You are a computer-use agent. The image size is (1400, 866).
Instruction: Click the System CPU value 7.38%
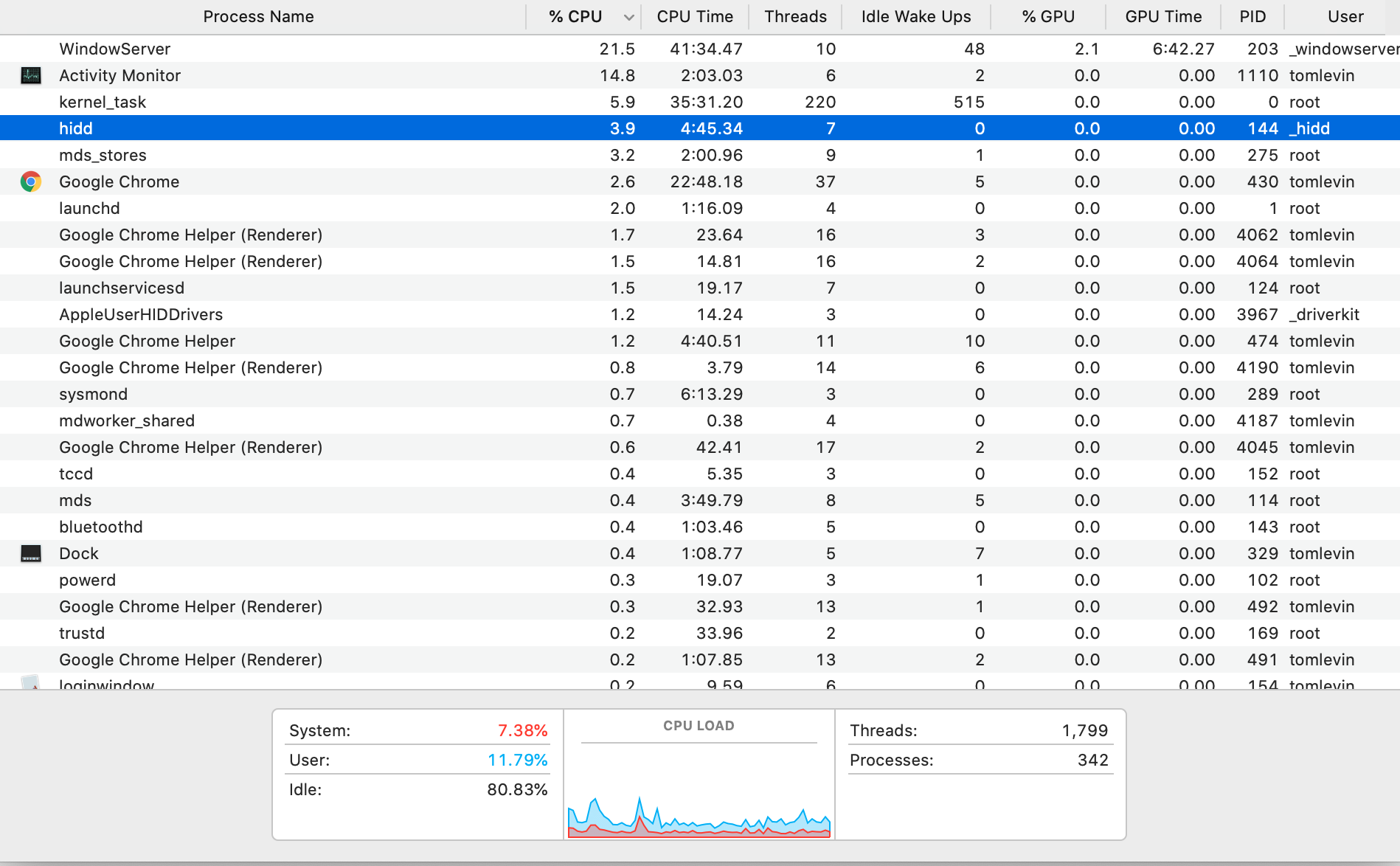point(522,730)
